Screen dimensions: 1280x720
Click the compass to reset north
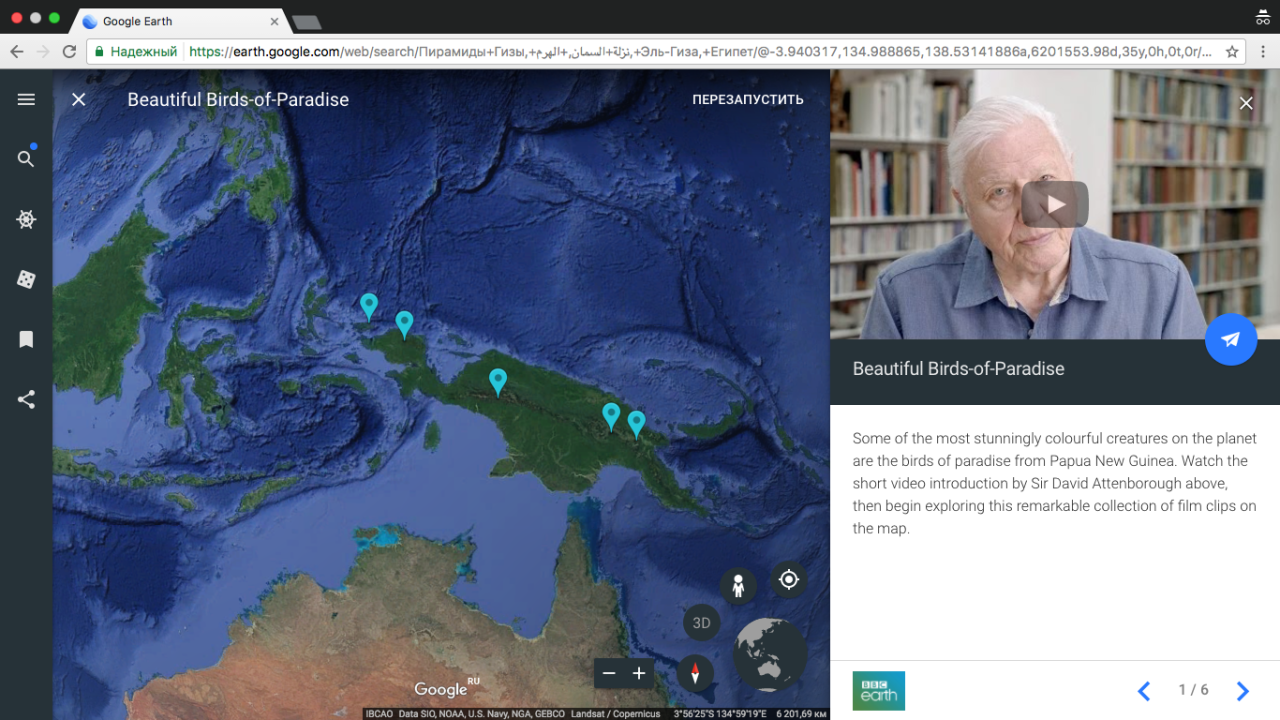click(x=695, y=673)
